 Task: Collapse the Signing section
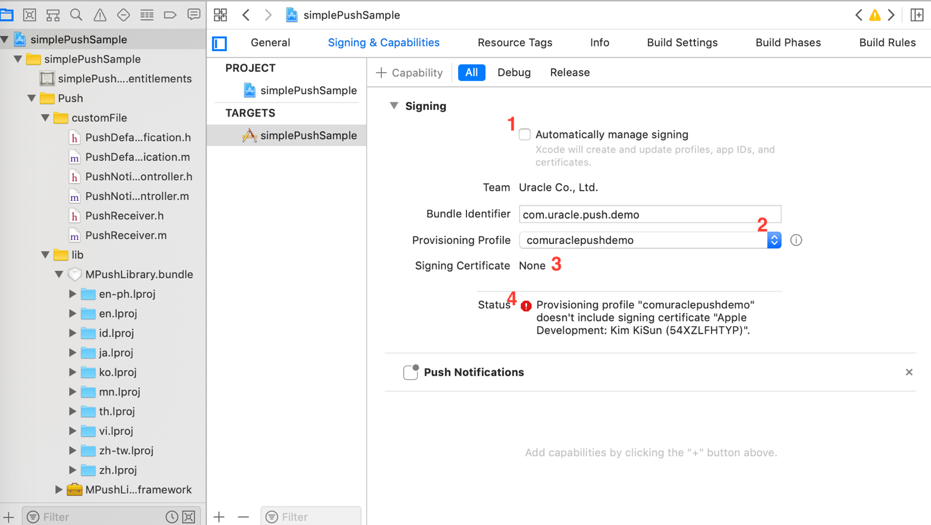click(394, 106)
